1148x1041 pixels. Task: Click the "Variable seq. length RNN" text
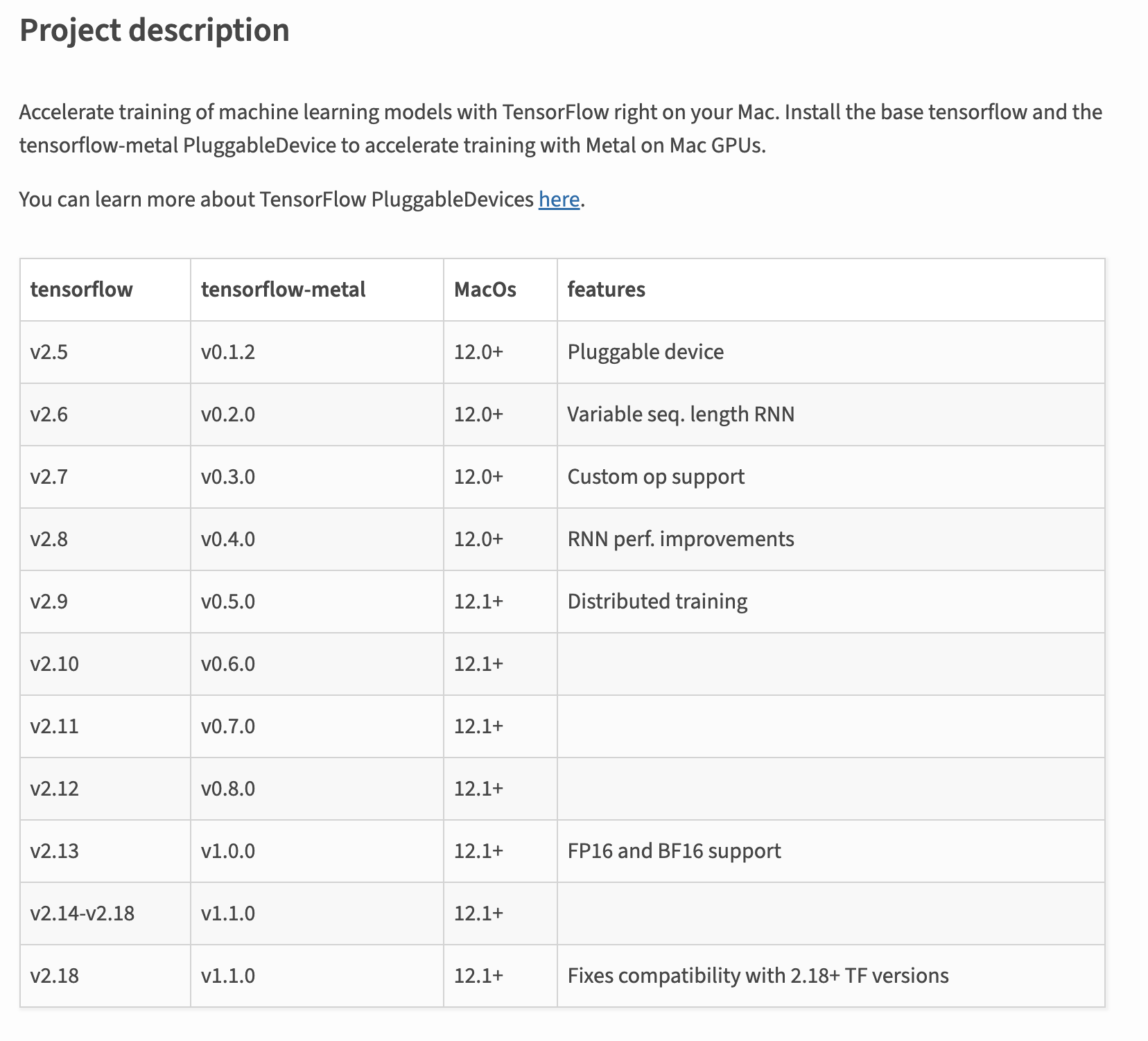point(681,414)
